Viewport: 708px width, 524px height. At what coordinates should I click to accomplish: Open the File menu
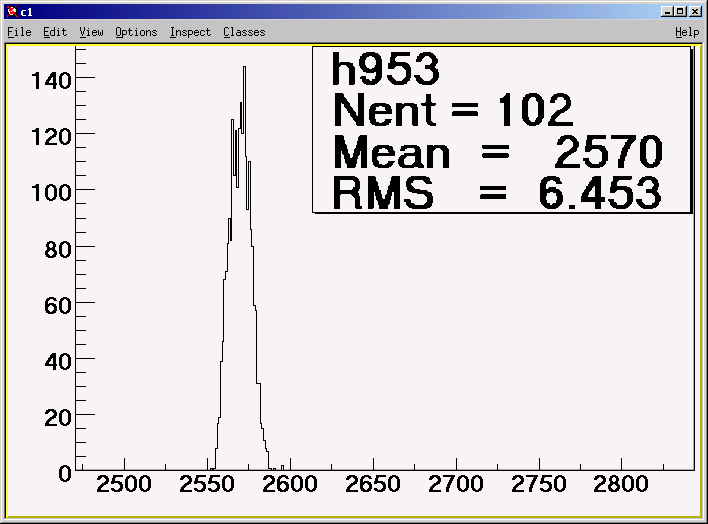click(19, 32)
